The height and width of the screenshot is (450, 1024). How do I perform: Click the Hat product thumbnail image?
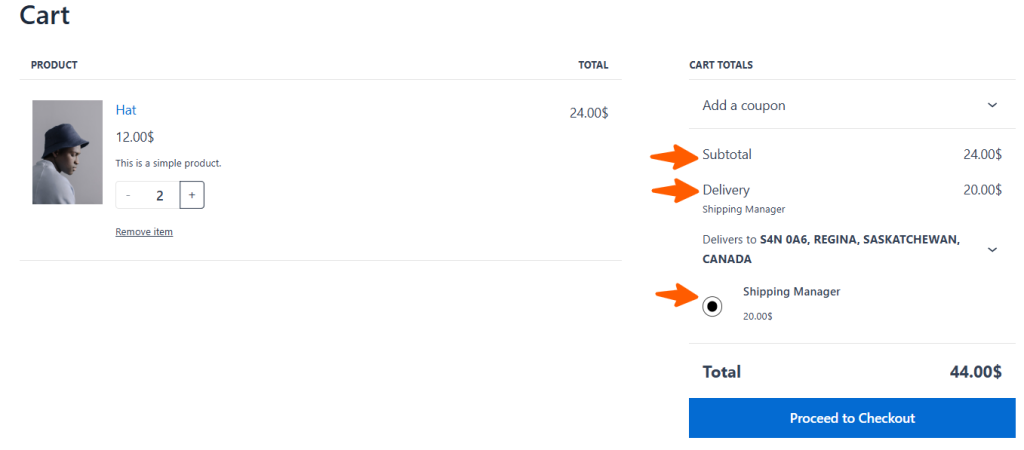click(x=67, y=152)
